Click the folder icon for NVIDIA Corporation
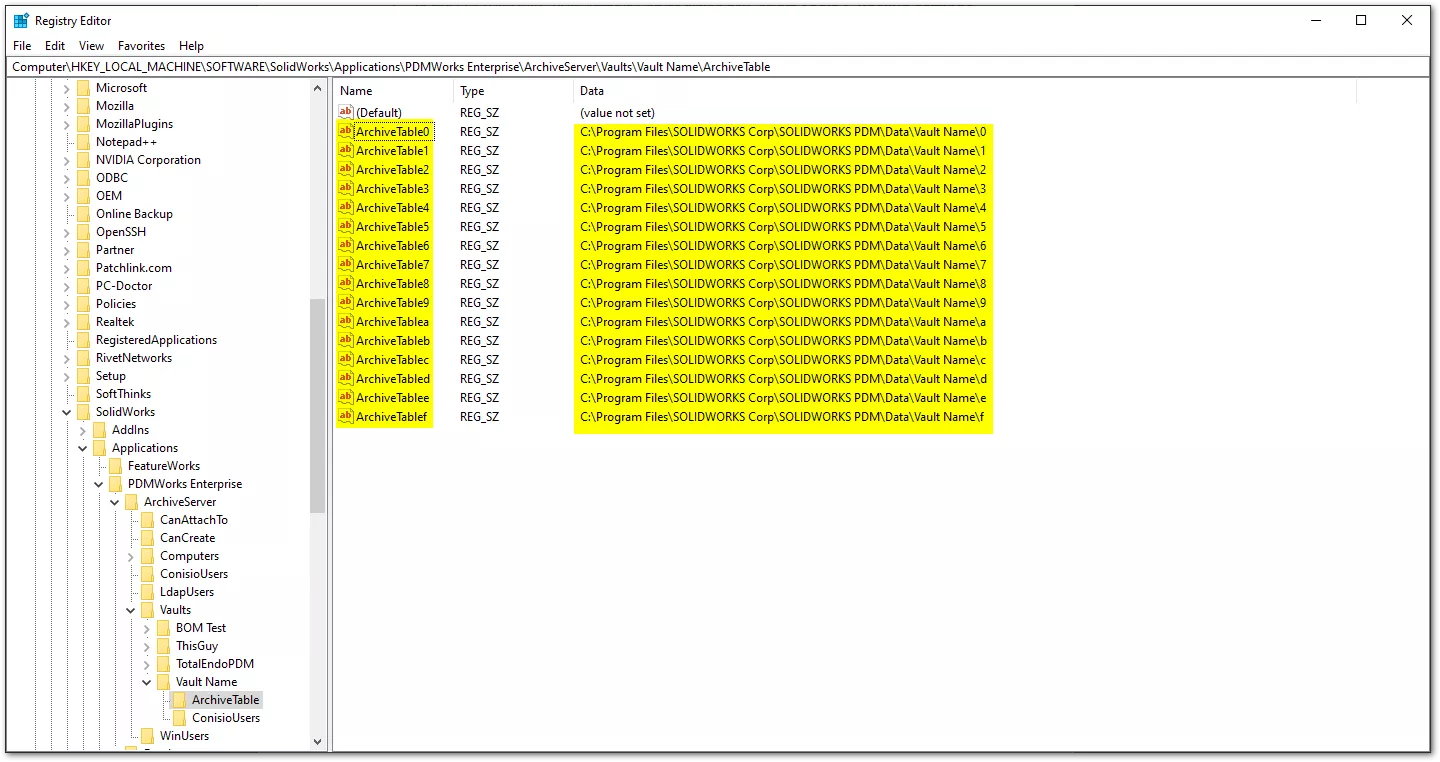 [x=83, y=160]
